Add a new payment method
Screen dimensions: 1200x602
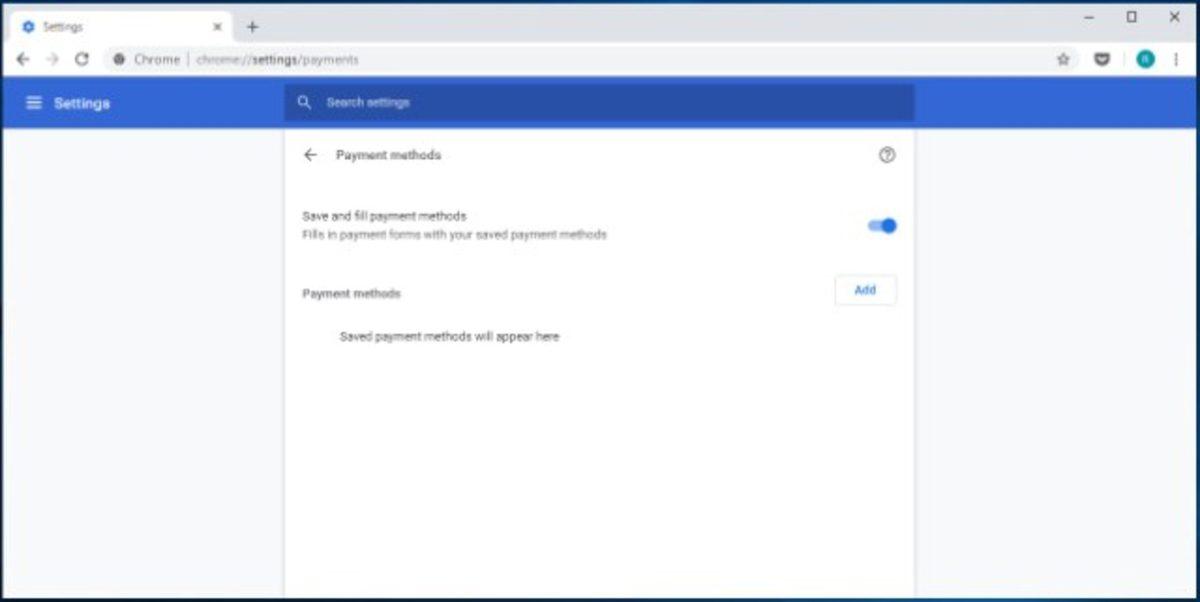pyautogui.click(x=864, y=290)
